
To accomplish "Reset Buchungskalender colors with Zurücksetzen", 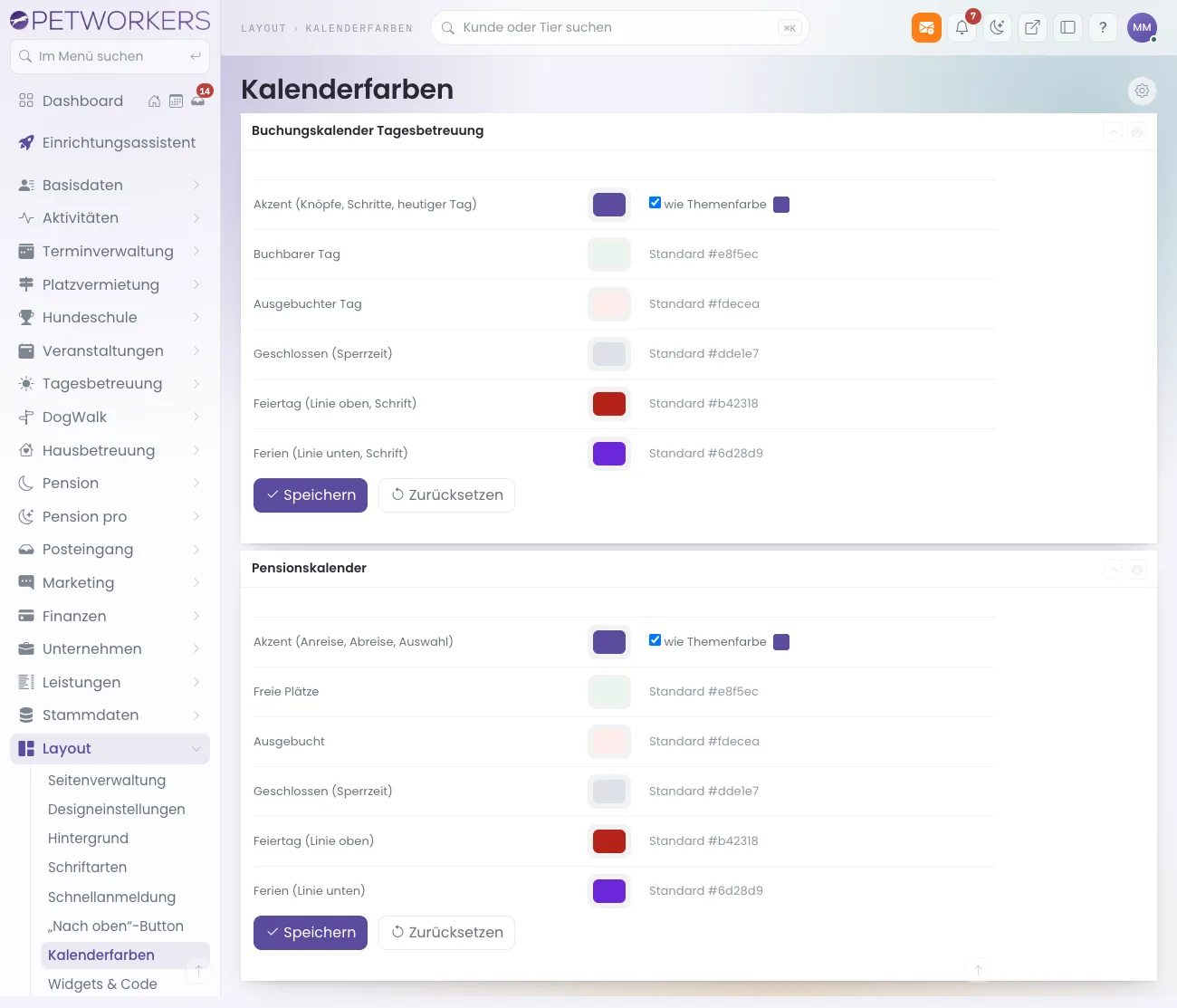I will 446,495.
